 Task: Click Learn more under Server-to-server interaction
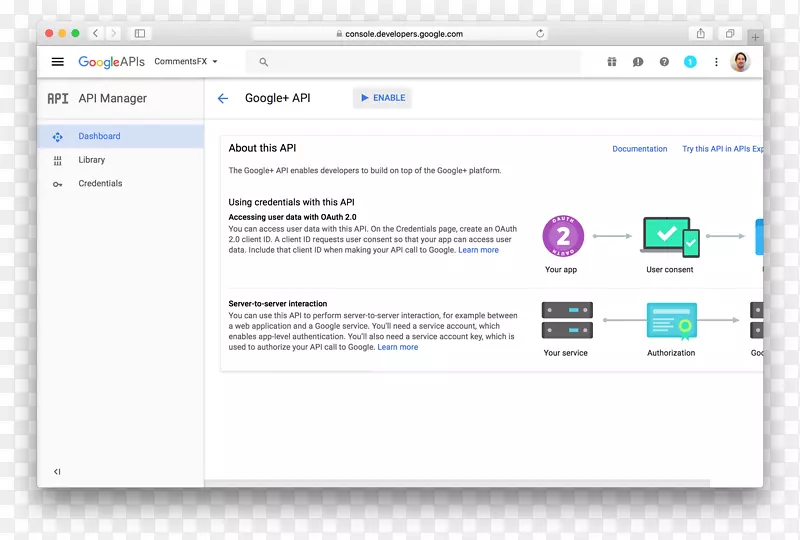(398, 347)
